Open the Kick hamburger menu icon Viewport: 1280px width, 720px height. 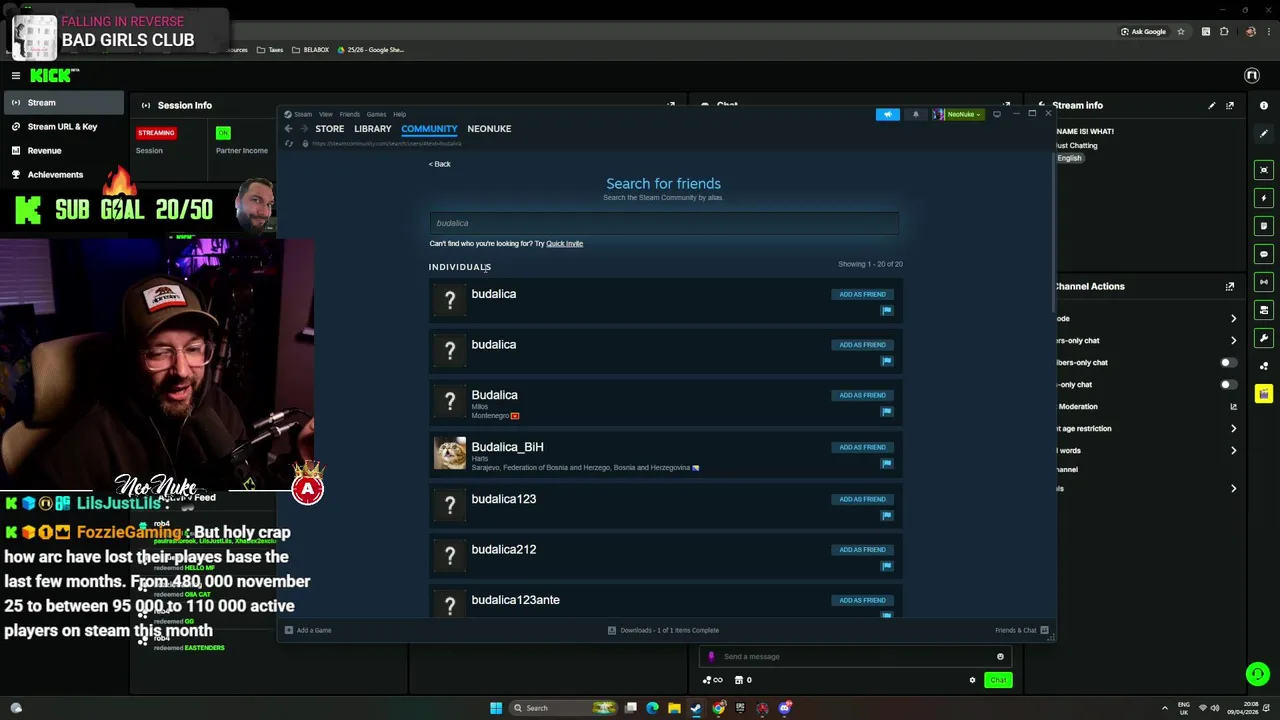click(x=15, y=76)
